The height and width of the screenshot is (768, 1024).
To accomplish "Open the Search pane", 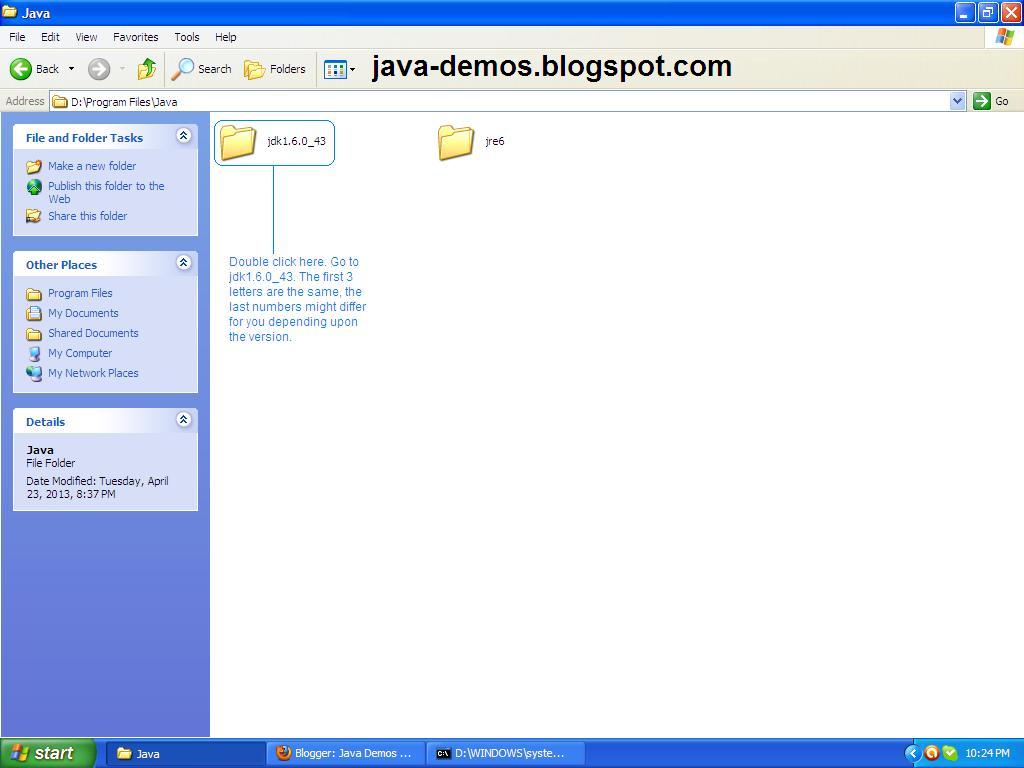I will tap(202, 69).
